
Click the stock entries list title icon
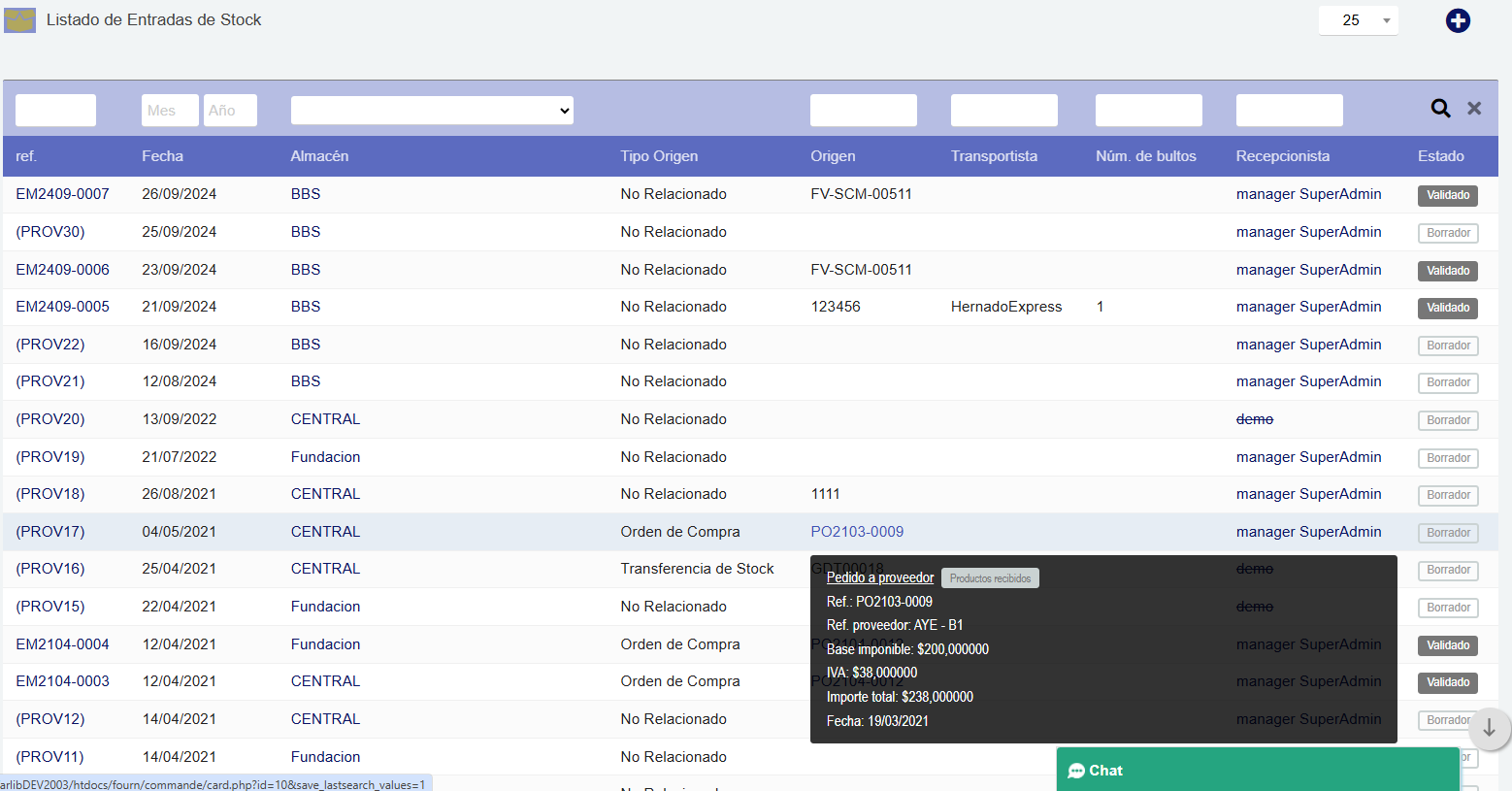pos(19,20)
